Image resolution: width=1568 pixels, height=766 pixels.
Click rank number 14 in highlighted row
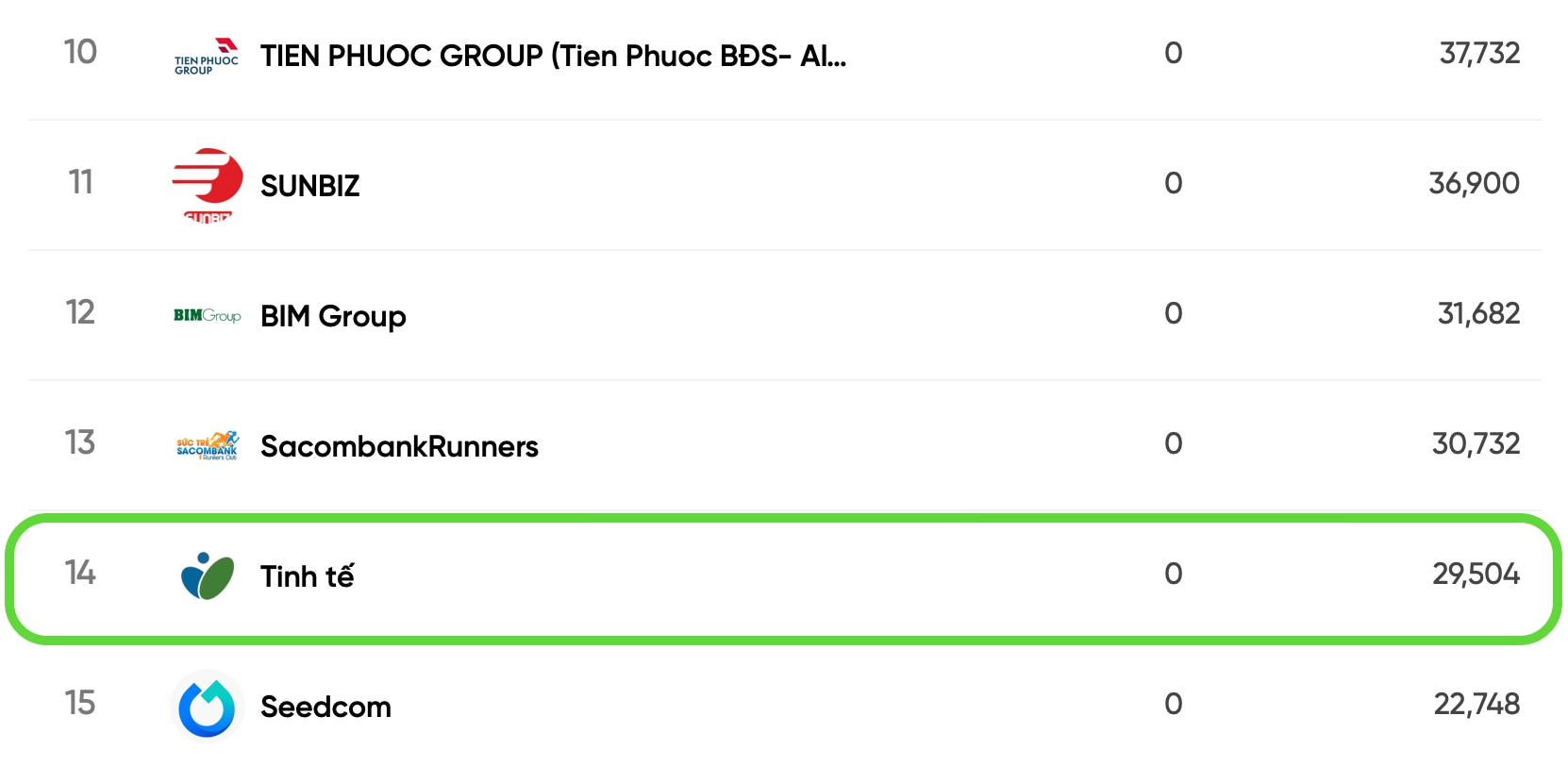[80, 573]
